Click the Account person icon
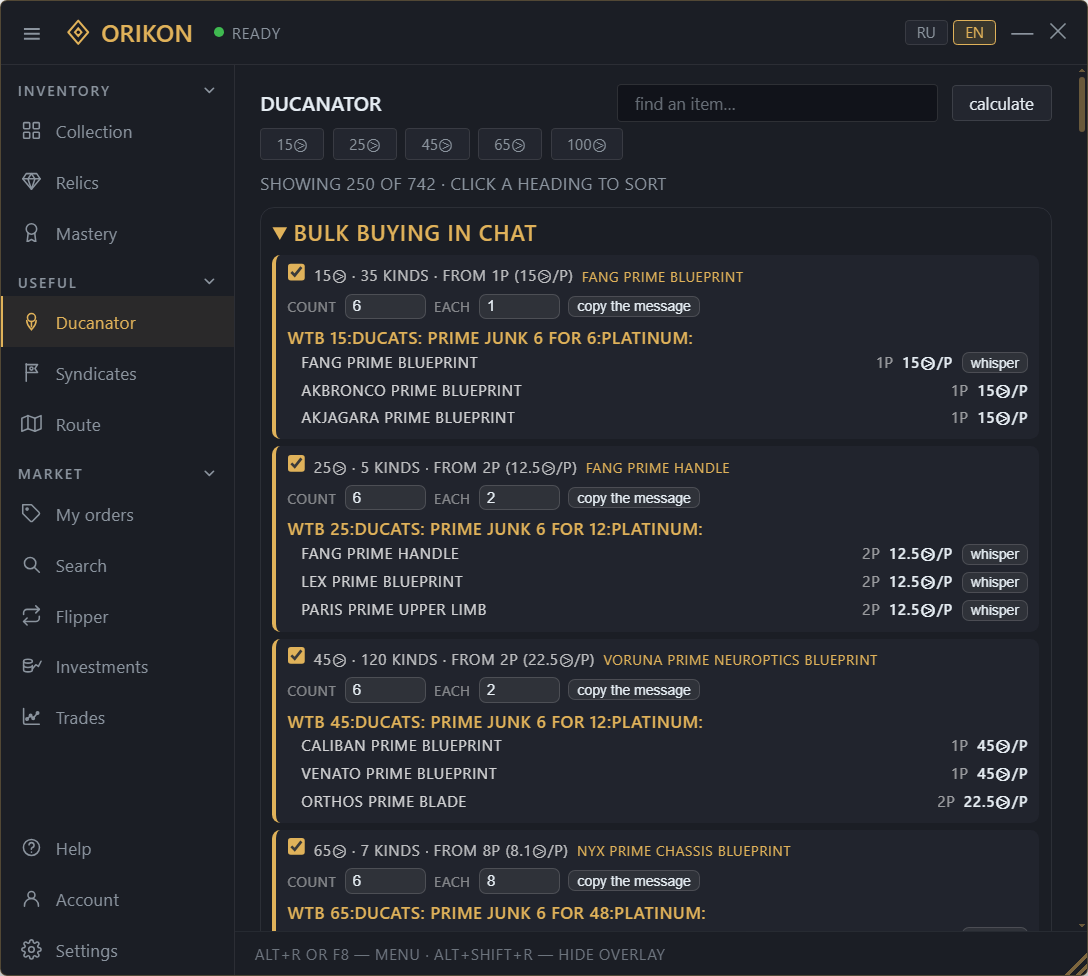Screen dimensions: 1088x976 [31, 899]
